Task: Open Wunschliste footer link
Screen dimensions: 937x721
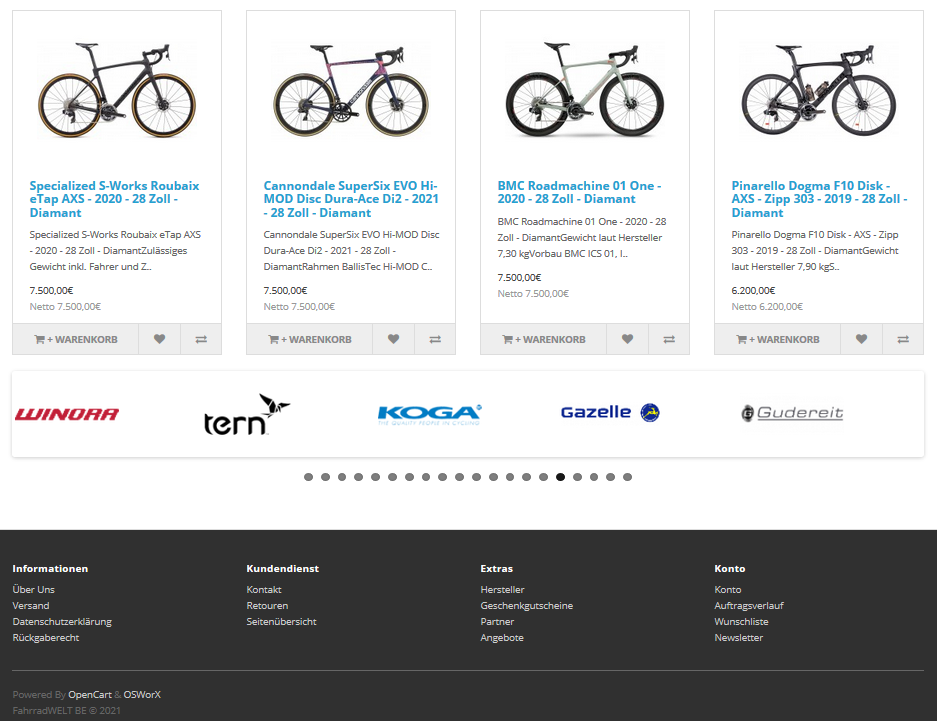Action: tap(742, 622)
